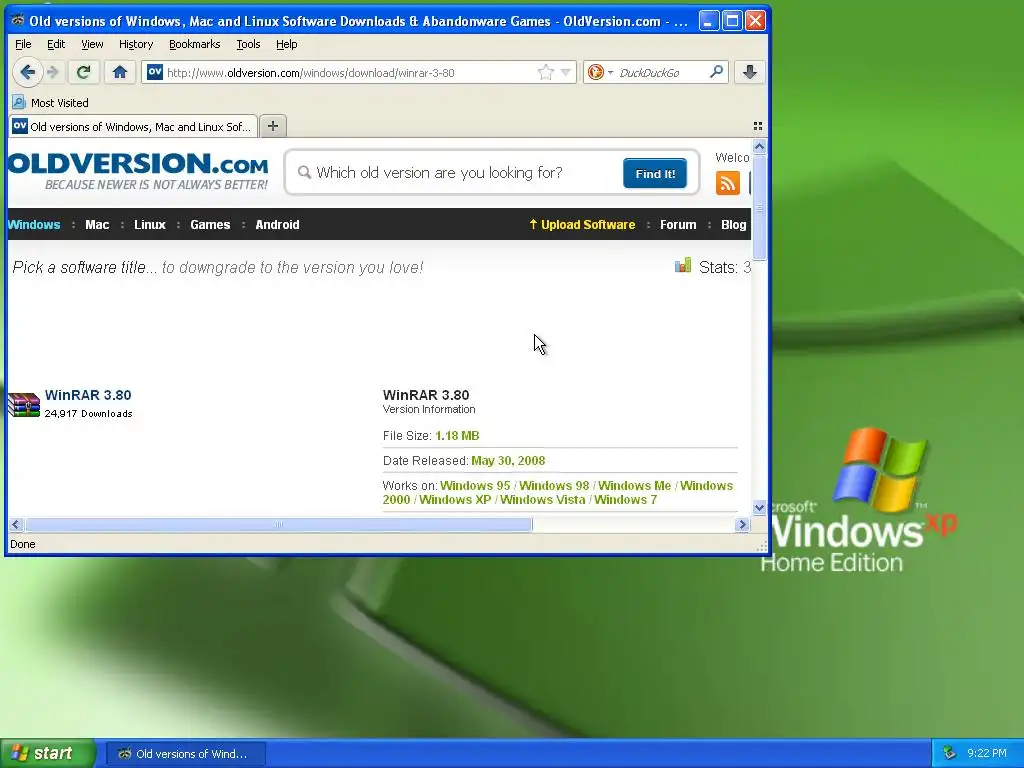This screenshot has width=1024, height=768.
Task: Open the downloads arrow button
Action: (749, 72)
